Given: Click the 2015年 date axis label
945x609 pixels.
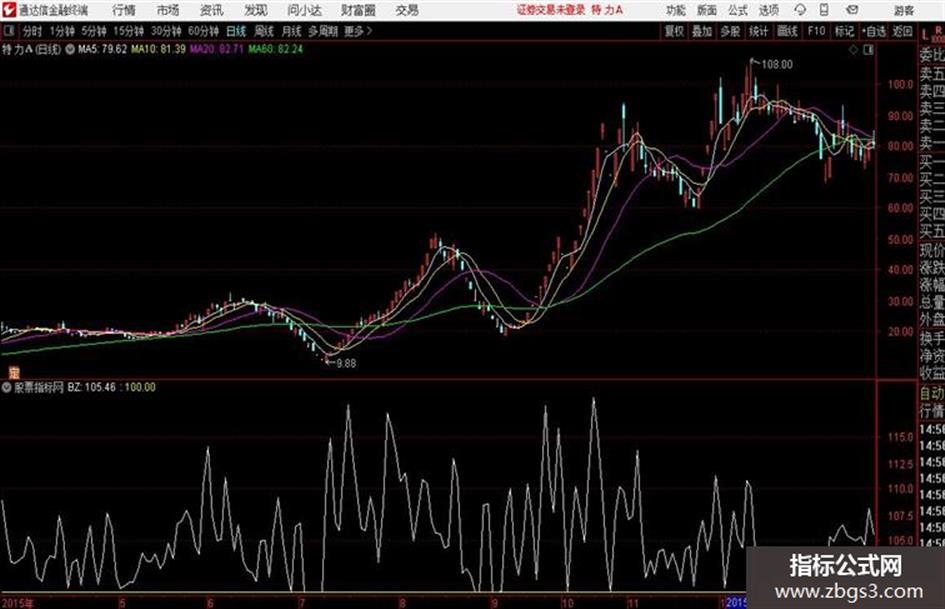Looking at the screenshot, I should pos(17,603).
